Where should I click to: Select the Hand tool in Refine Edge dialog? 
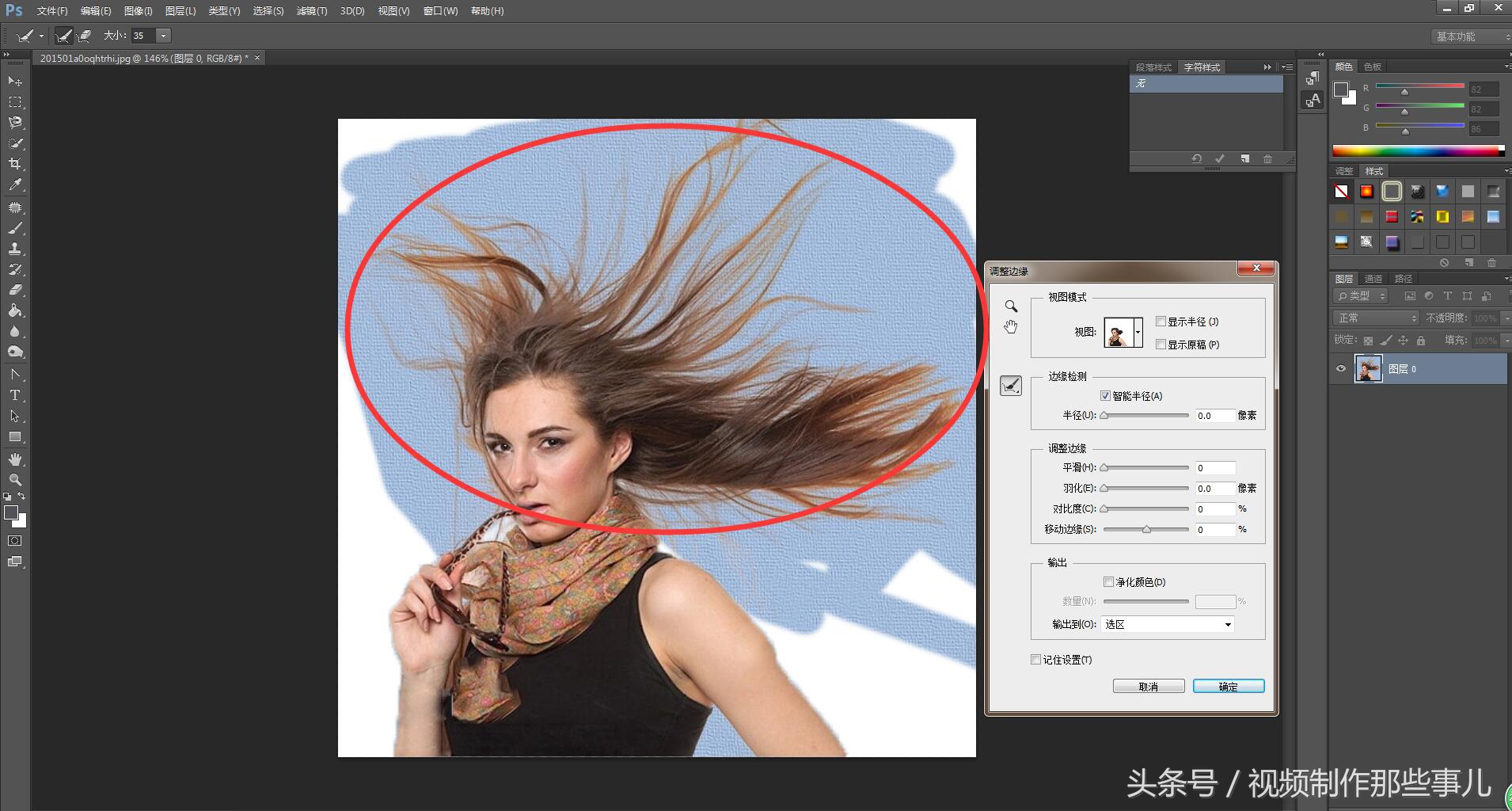pos(1011,327)
